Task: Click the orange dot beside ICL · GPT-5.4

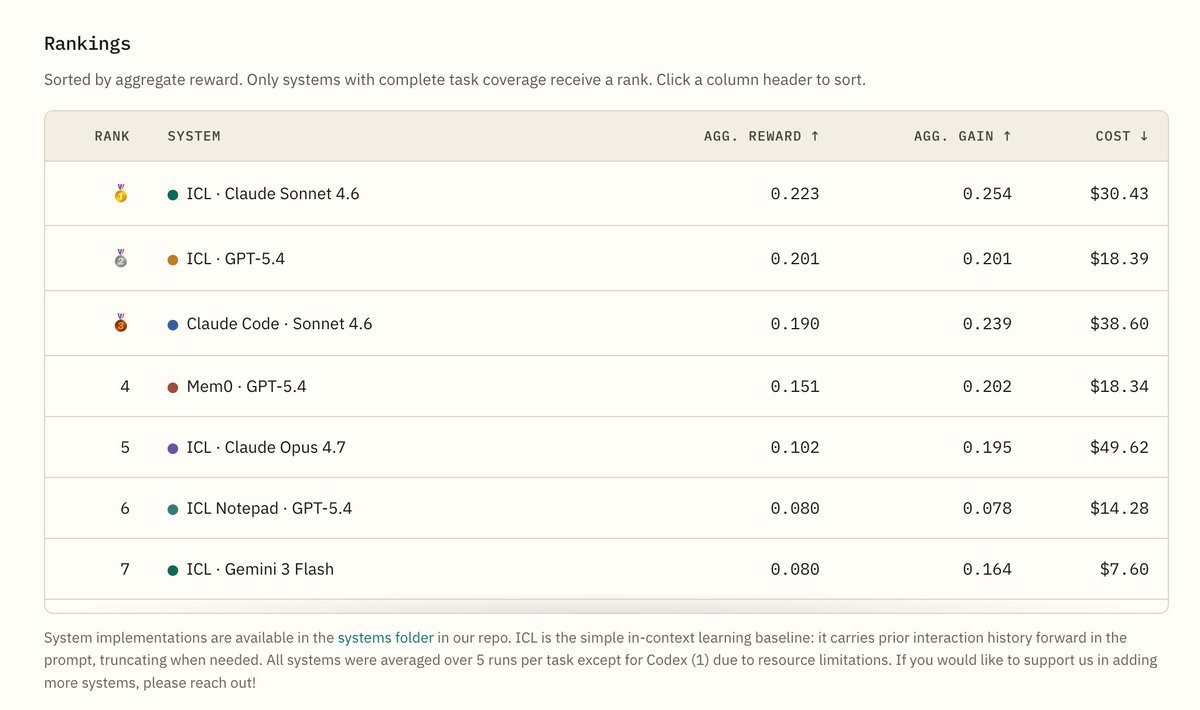Action: tap(173, 260)
